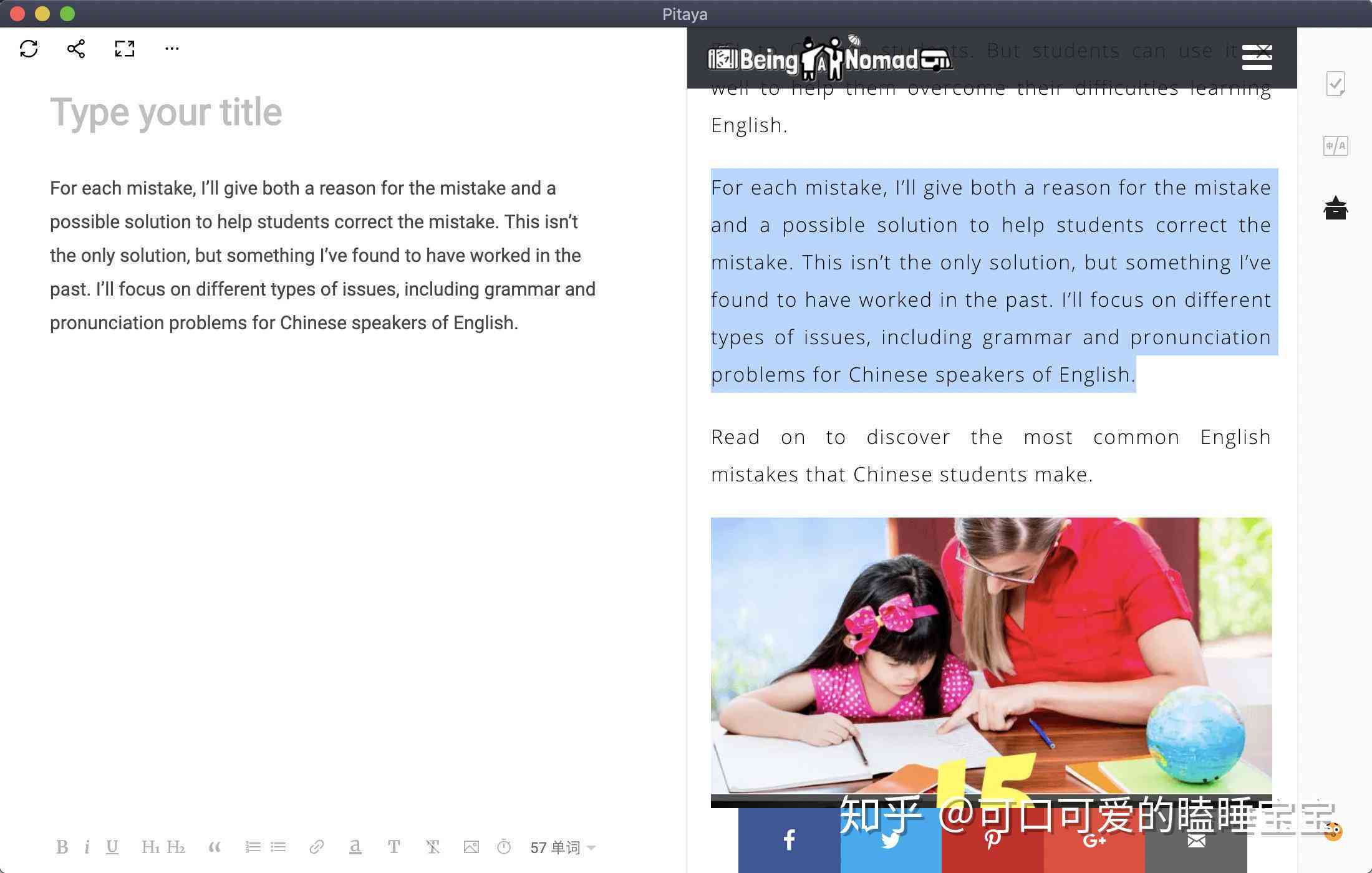Click the quote formatting icon in toolbar
Image resolution: width=1372 pixels, height=873 pixels.
[212, 847]
